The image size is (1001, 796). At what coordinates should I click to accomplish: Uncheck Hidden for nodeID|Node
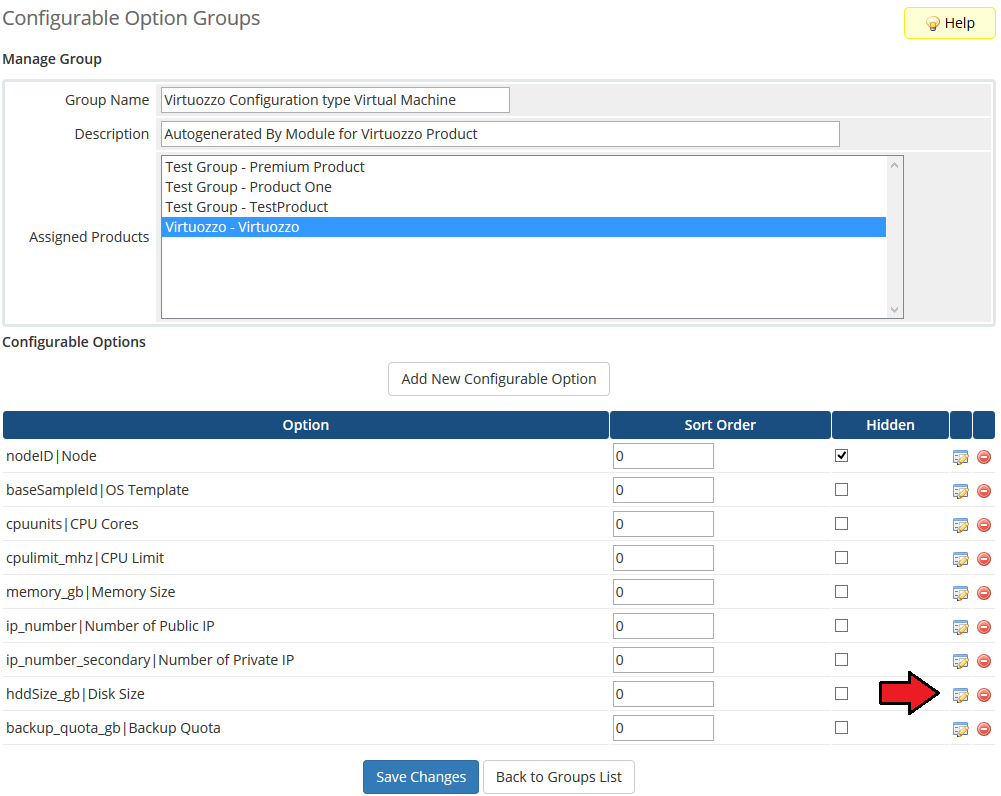(841, 456)
